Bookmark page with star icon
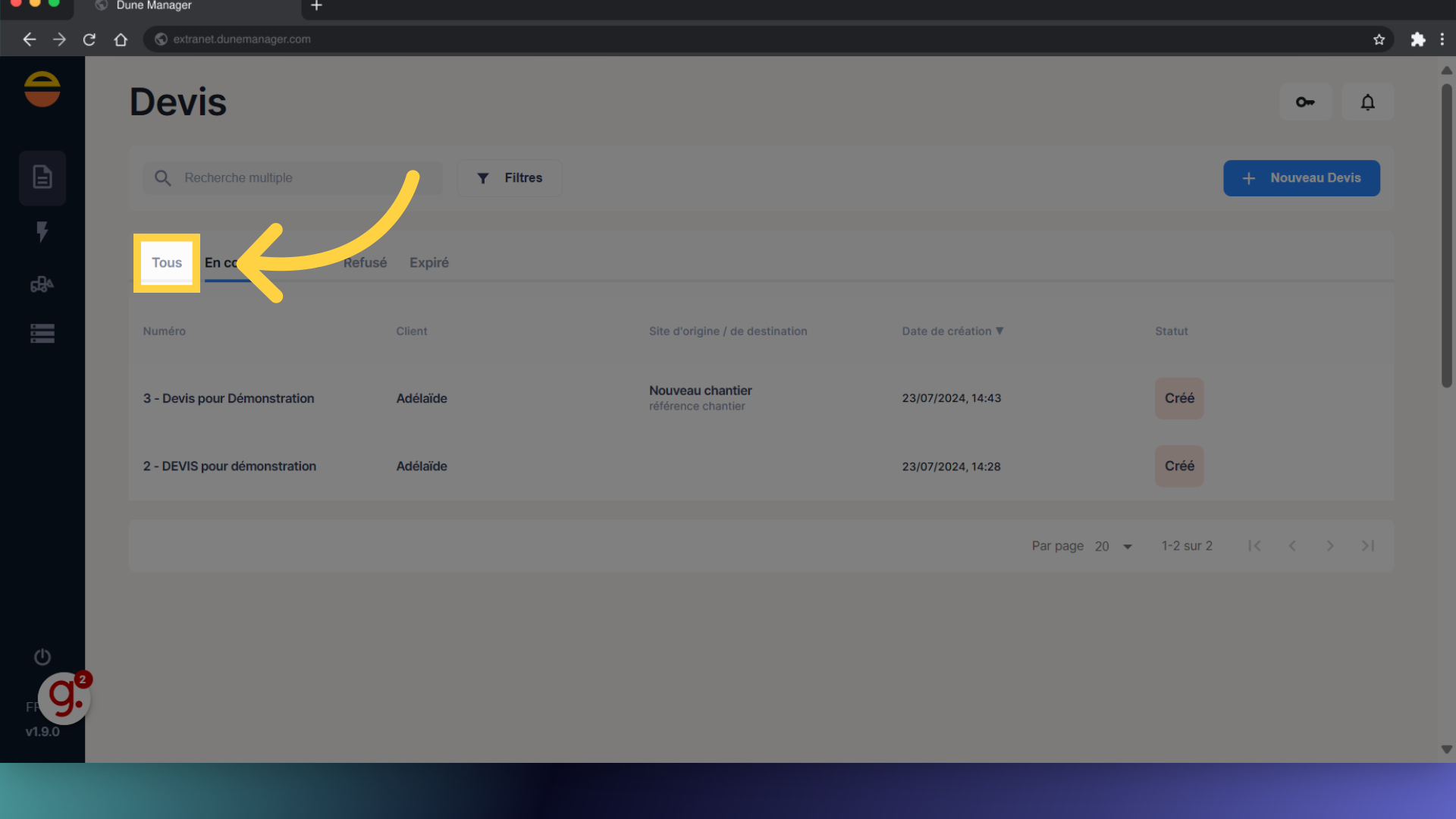The width and height of the screenshot is (1456, 819). point(1379,39)
